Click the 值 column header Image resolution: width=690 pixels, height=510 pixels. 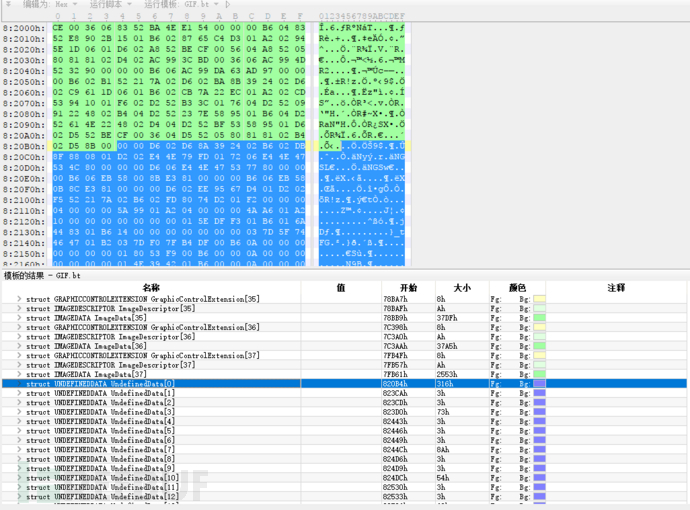341,288
